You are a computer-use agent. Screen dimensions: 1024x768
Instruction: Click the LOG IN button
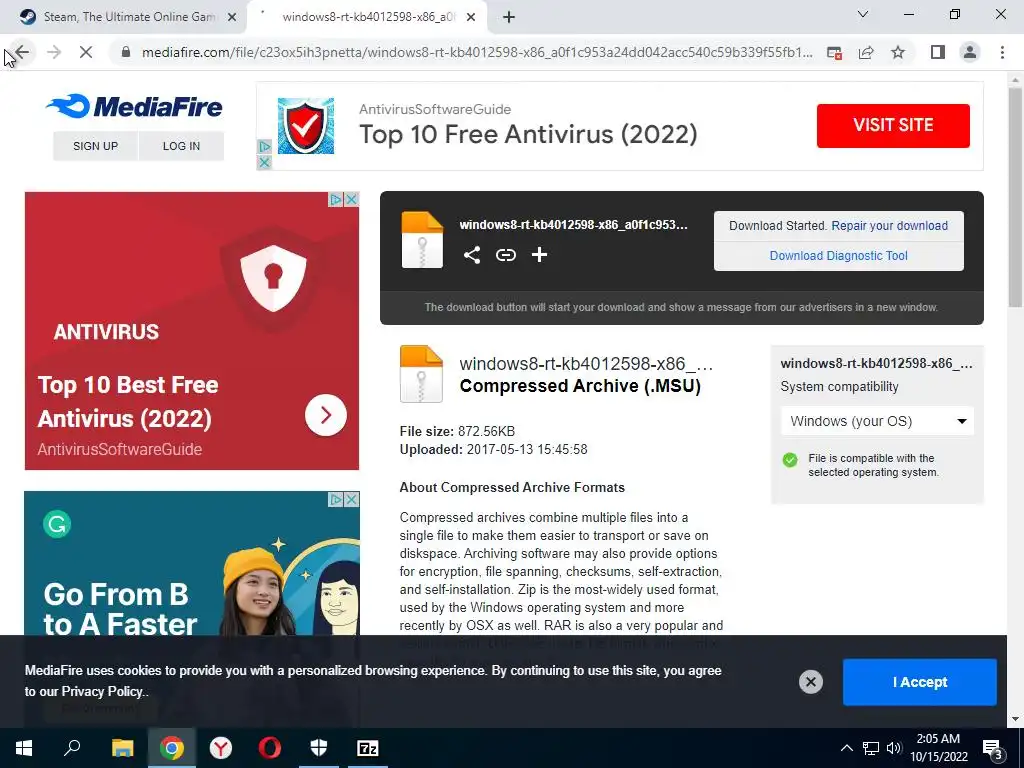click(x=182, y=146)
